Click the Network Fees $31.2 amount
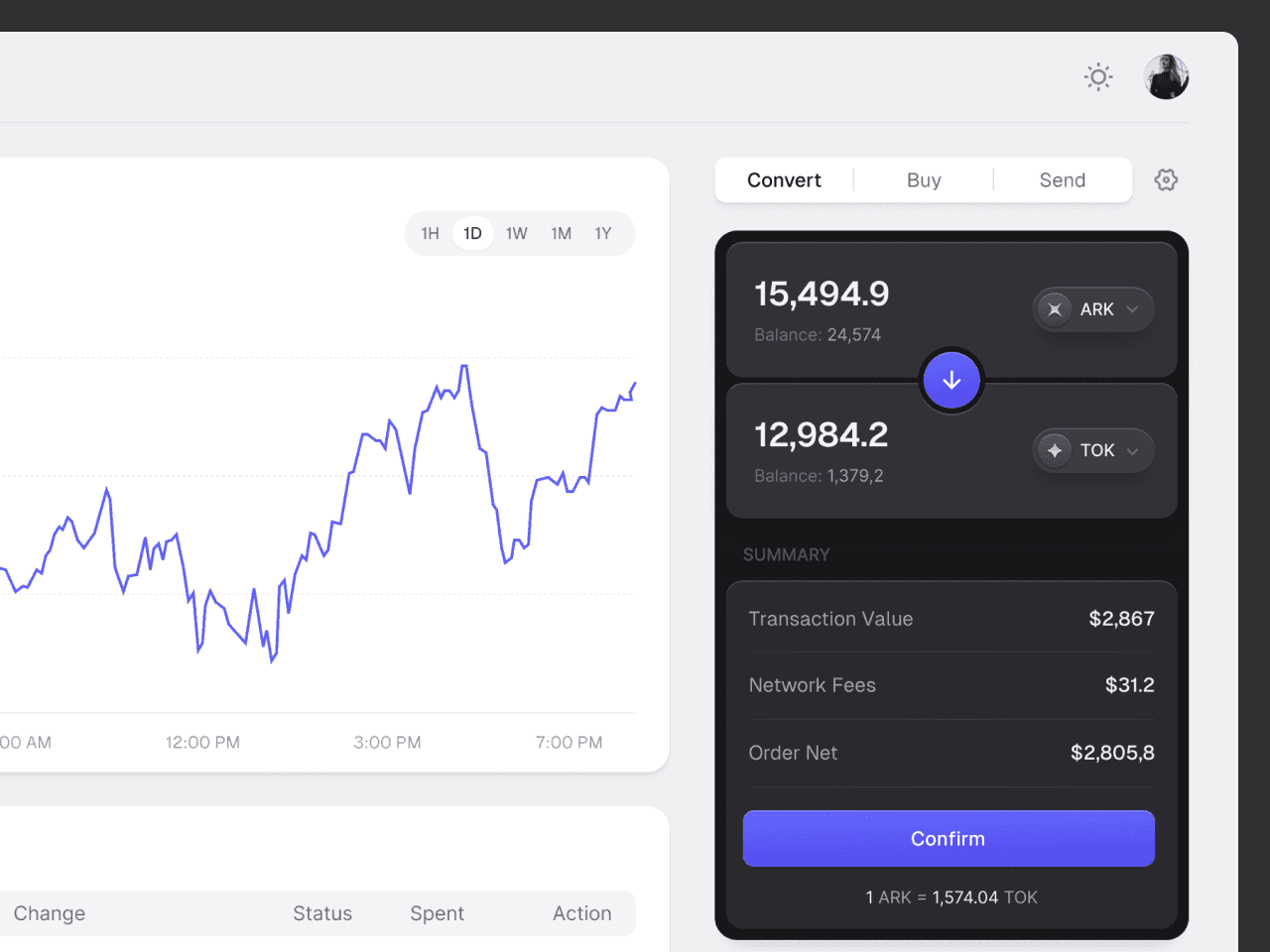This screenshot has width=1270, height=952. [1129, 685]
